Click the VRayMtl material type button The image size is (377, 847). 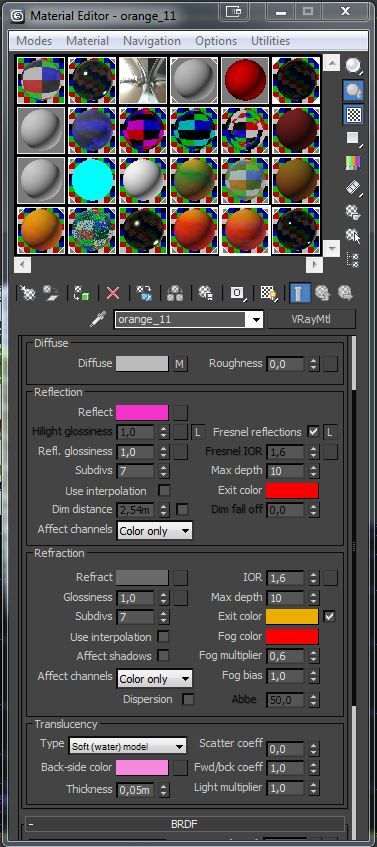click(x=311, y=319)
